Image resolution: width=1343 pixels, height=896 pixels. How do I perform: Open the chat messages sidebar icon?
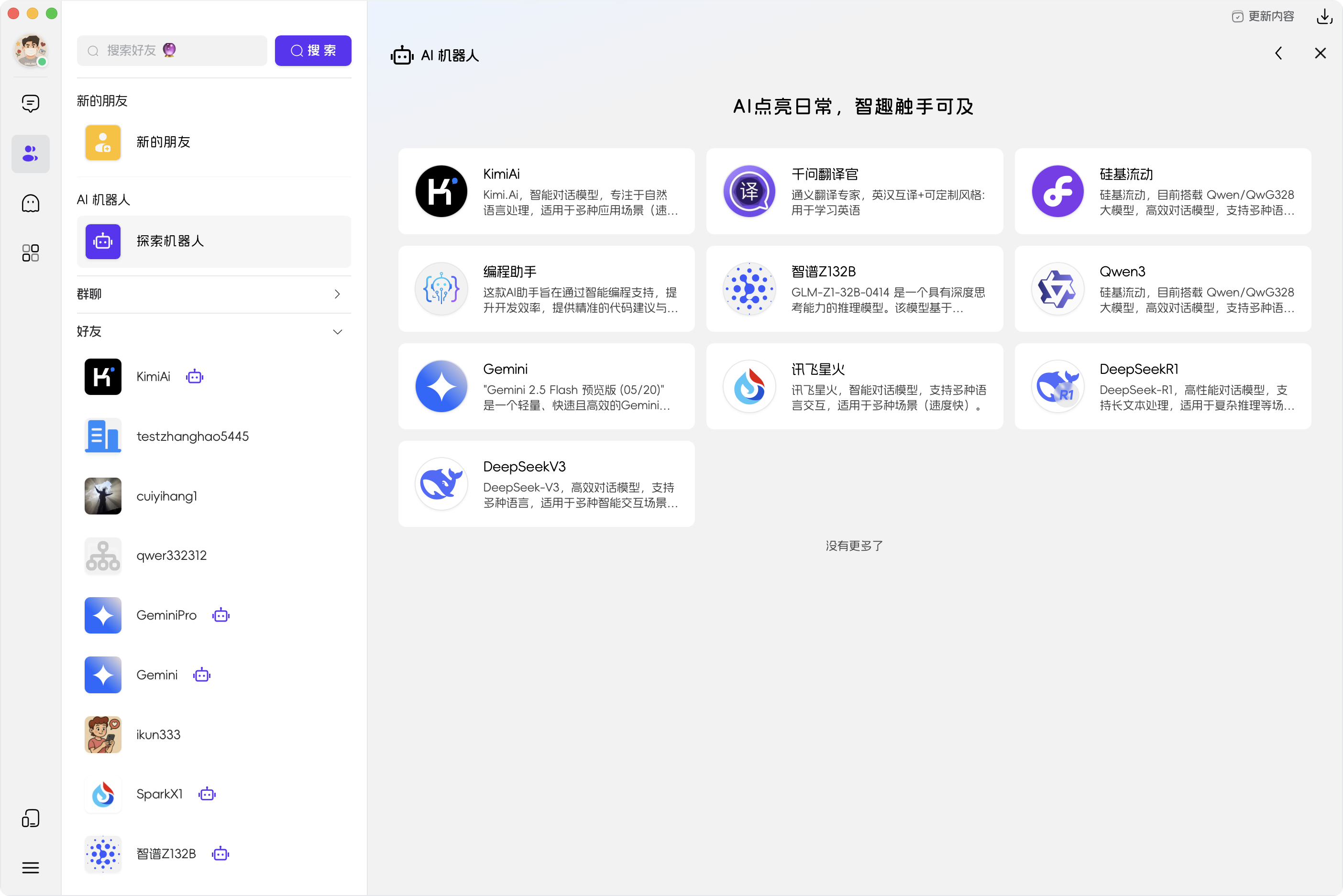point(30,103)
